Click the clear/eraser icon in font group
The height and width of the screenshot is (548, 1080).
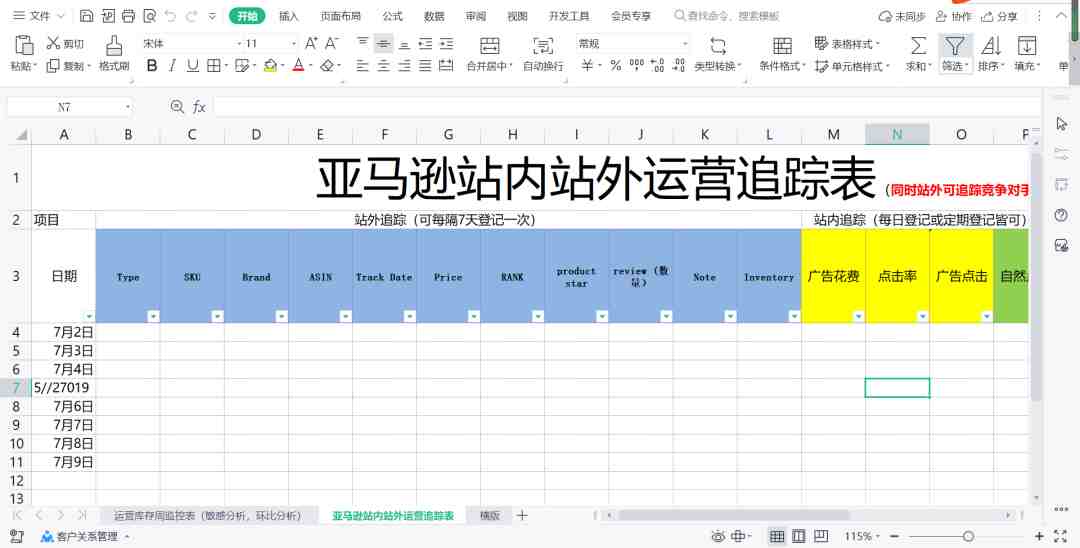tap(327, 65)
